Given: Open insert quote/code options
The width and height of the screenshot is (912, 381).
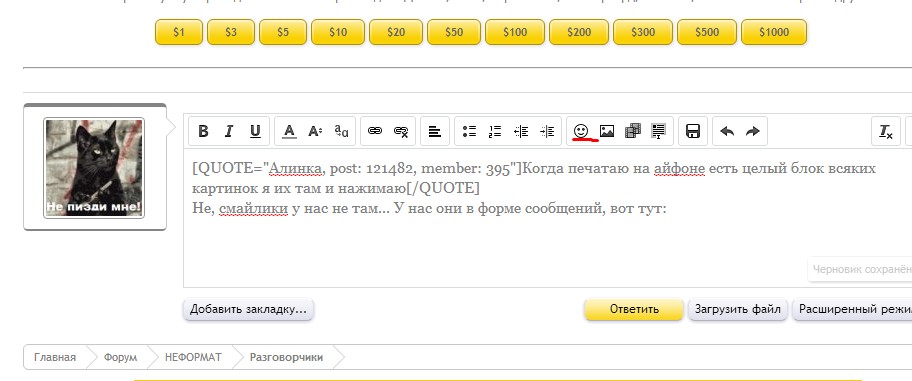Looking at the screenshot, I should [x=658, y=131].
